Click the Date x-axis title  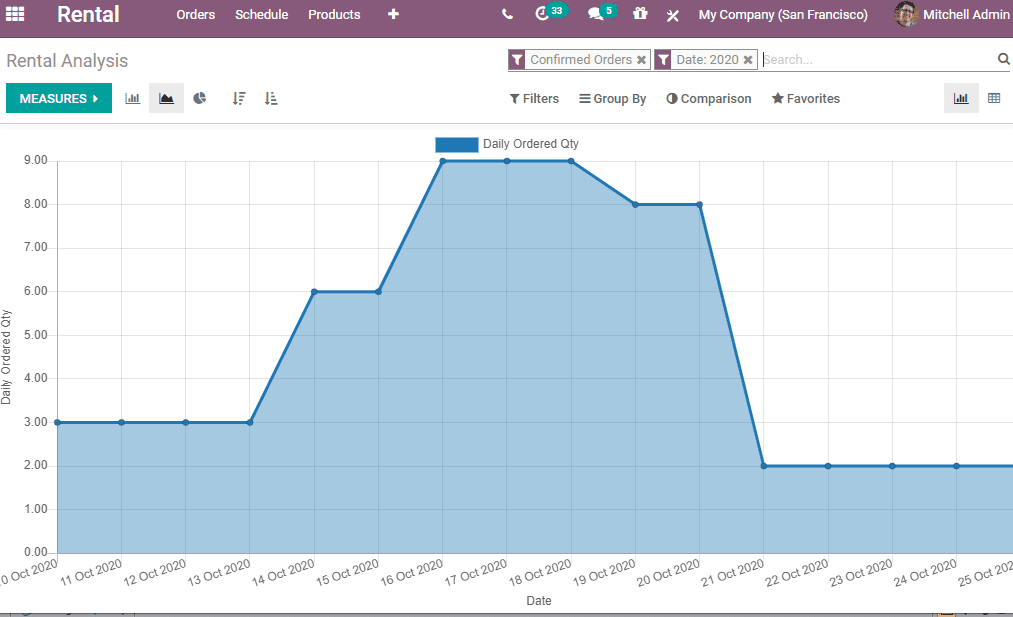tap(539, 601)
